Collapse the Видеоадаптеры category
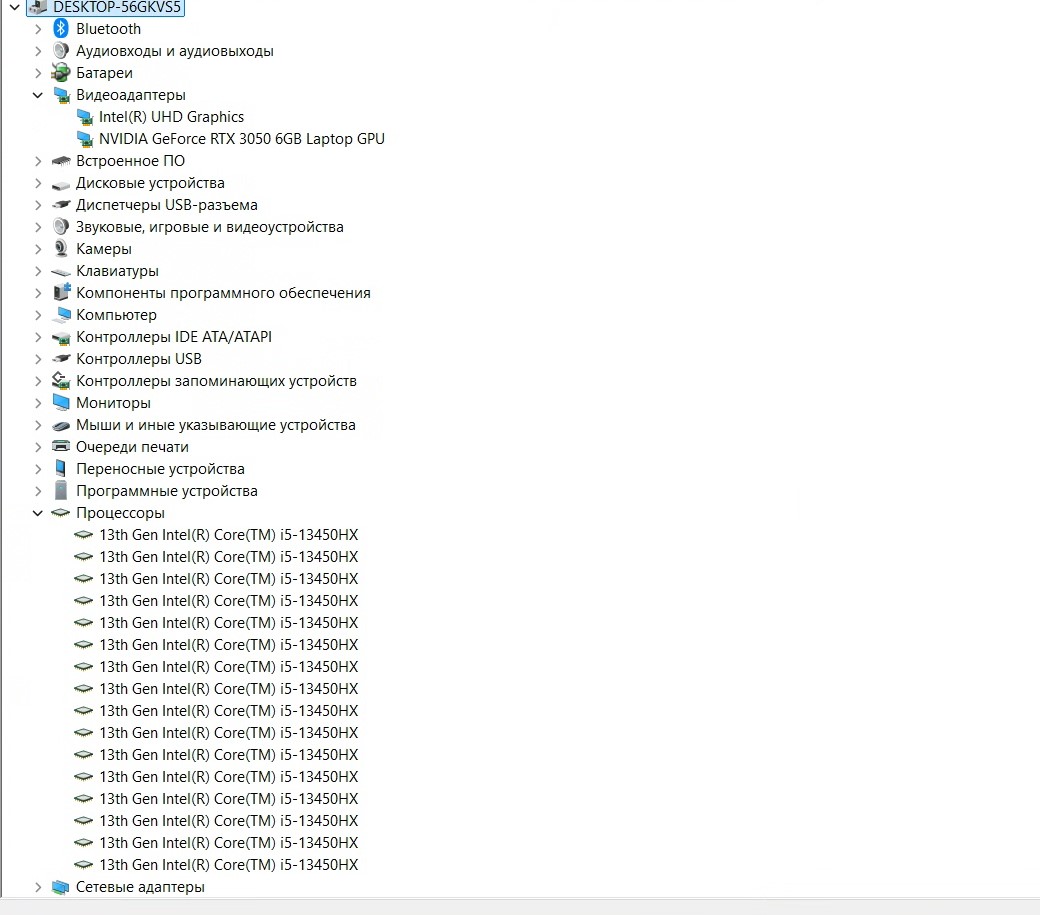Image resolution: width=1040 pixels, height=915 pixels. [38, 95]
